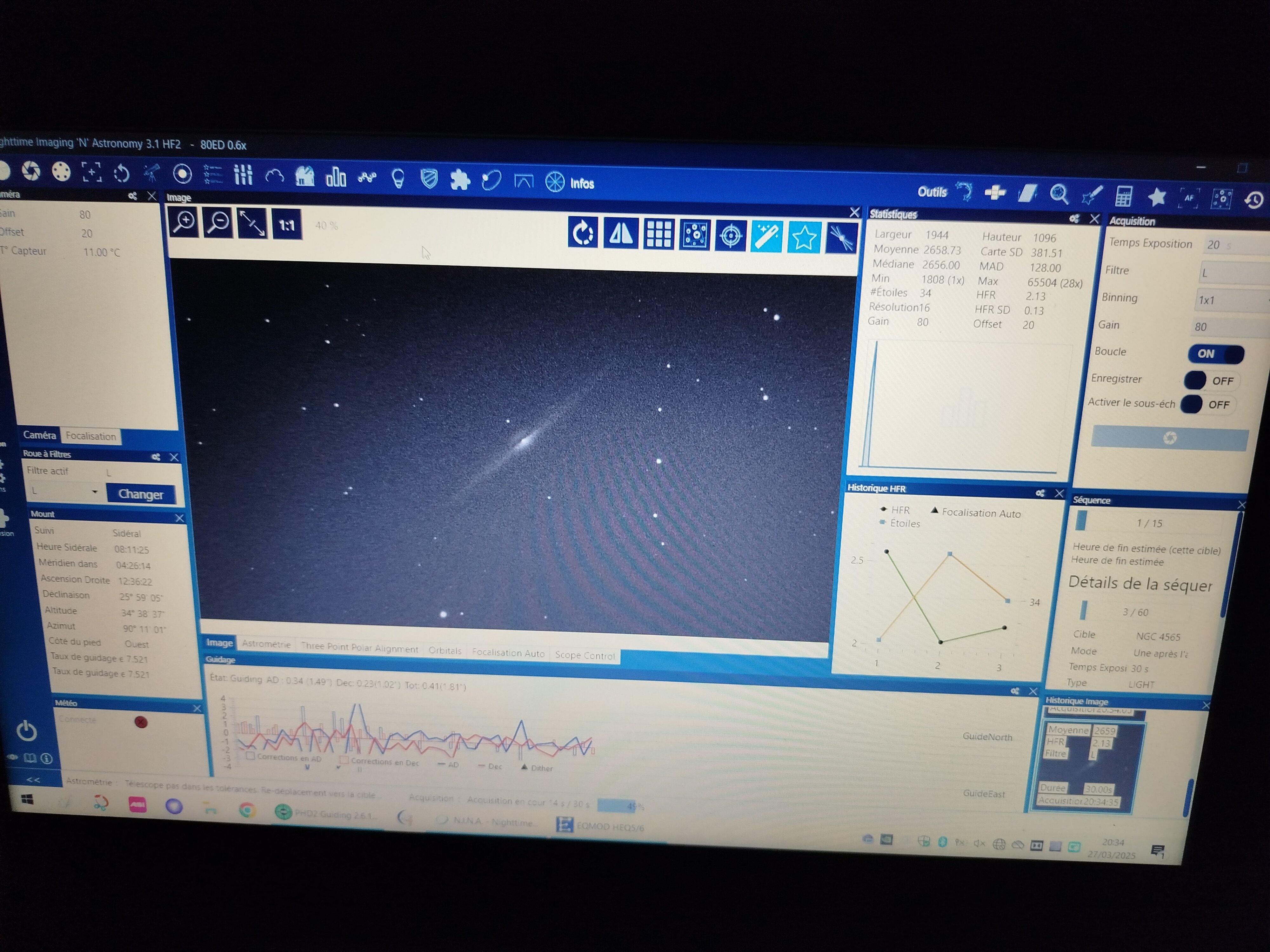Switch to the Astrométrie tab

pos(266,644)
